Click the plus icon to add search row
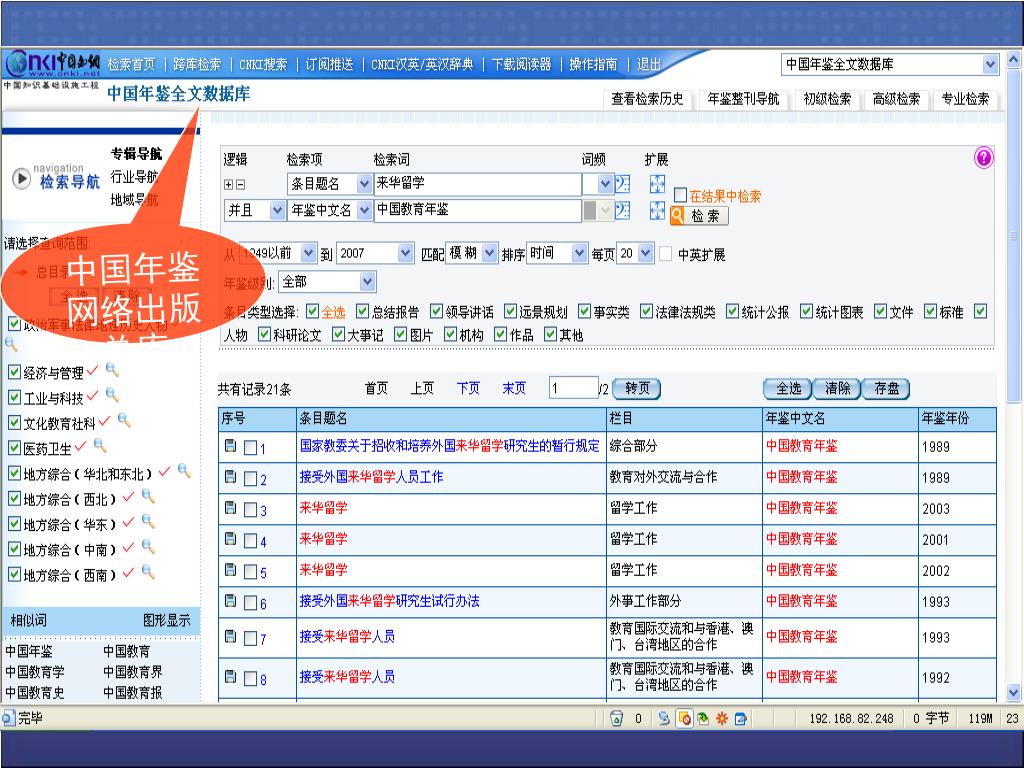This screenshot has height=768, width=1024. (x=229, y=185)
